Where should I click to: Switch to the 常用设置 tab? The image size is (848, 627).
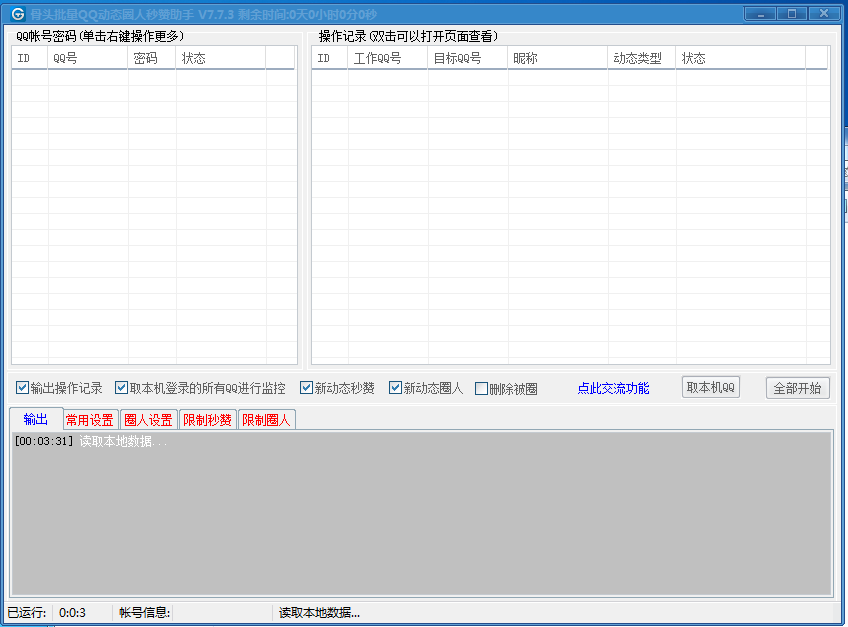90,420
